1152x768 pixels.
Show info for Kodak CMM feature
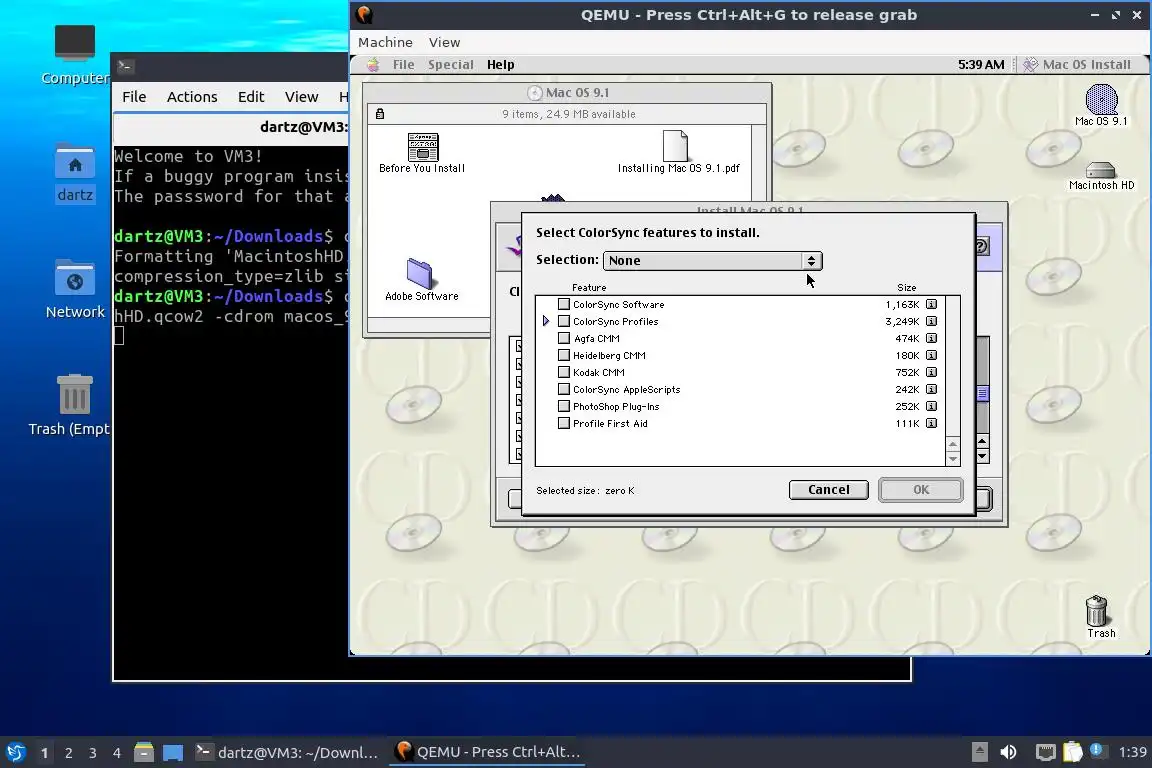tap(931, 372)
